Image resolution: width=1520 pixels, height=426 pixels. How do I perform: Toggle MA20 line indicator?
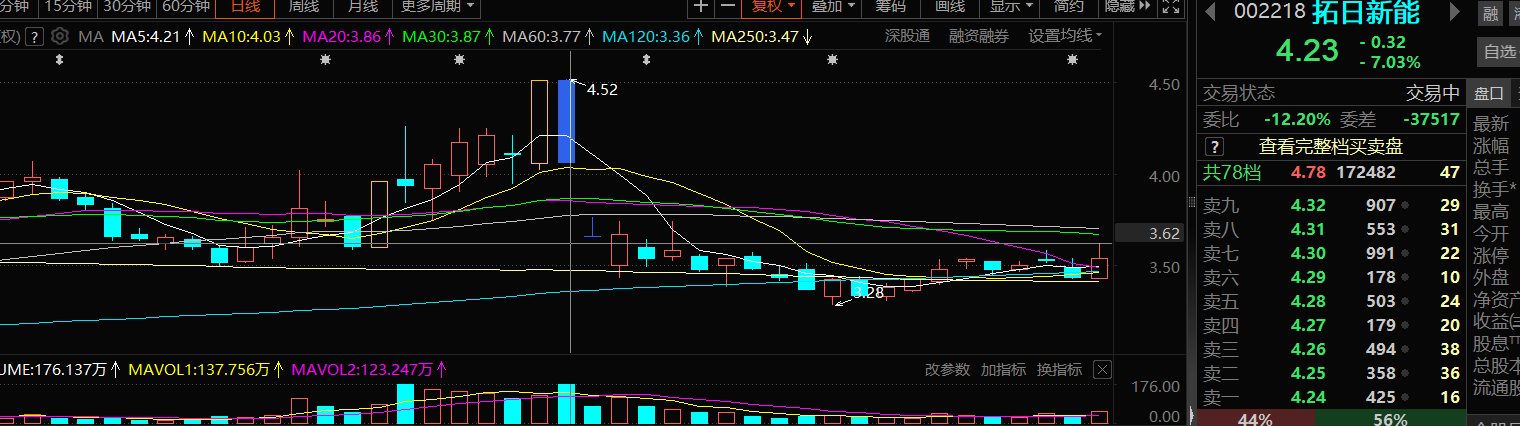tap(348, 37)
